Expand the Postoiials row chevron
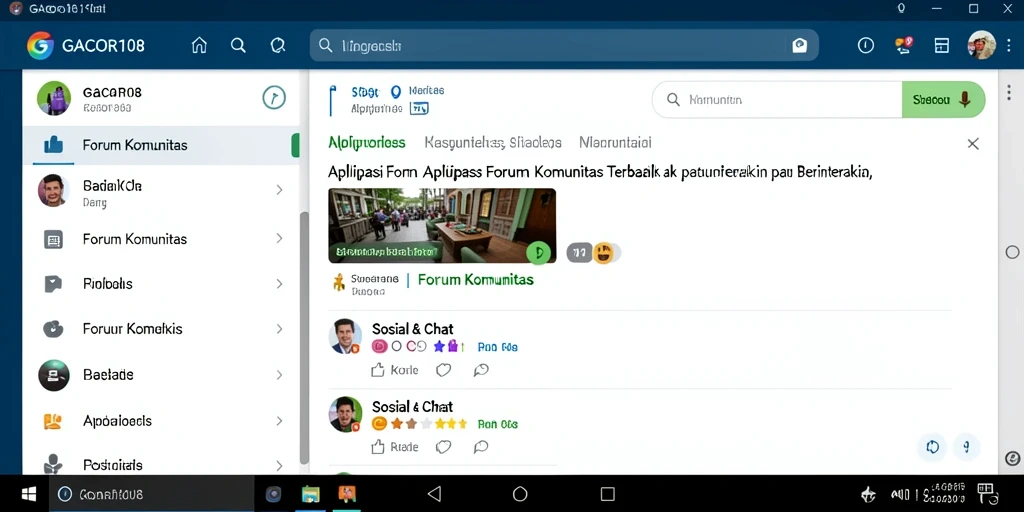Image resolution: width=1024 pixels, height=512 pixels. click(279, 466)
